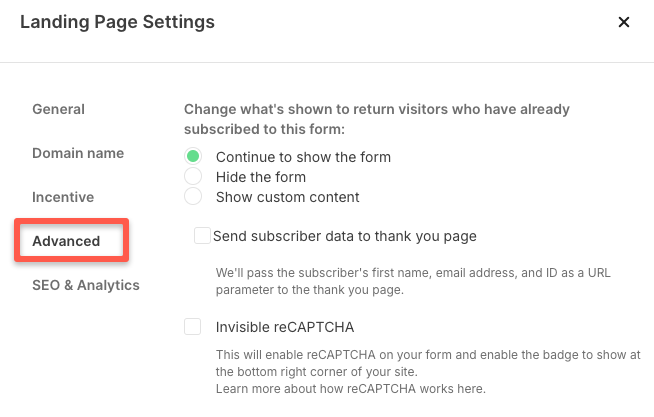The height and width of the screenshot is (417, 654).
Task: Click the 'Hide the form' label text
Action: coord(261,177)
